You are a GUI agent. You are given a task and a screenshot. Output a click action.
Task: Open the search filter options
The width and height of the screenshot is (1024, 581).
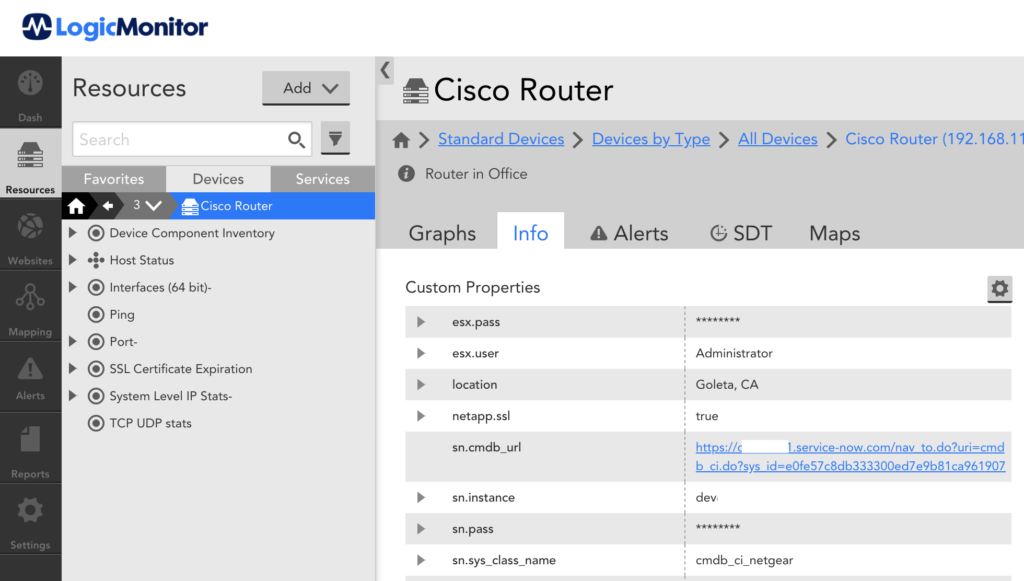(x=335, y=139)
